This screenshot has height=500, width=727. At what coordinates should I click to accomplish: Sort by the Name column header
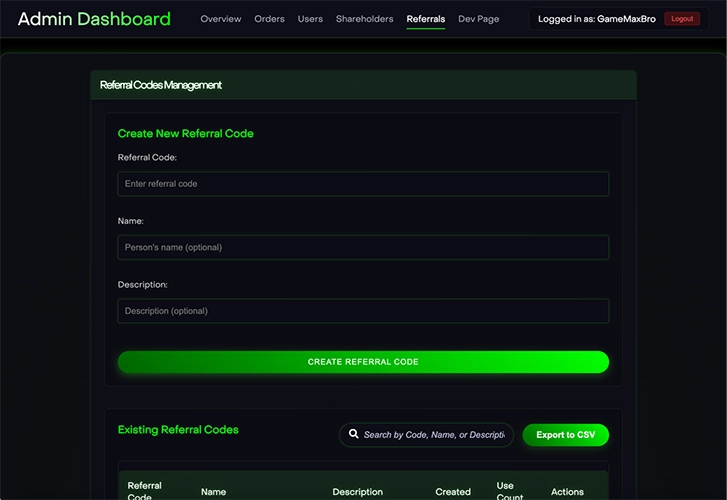[213, 492]
